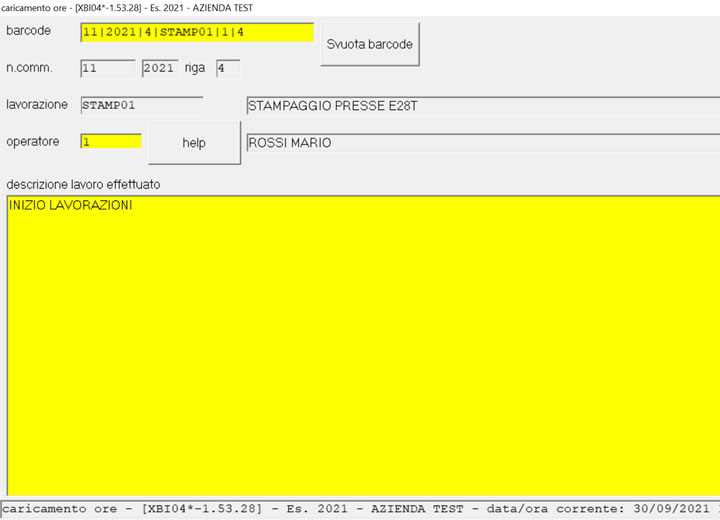Focus the lavorazione code field STAMP01
Image resolution: width=720 pixels, height=520 pixels.
141,105
